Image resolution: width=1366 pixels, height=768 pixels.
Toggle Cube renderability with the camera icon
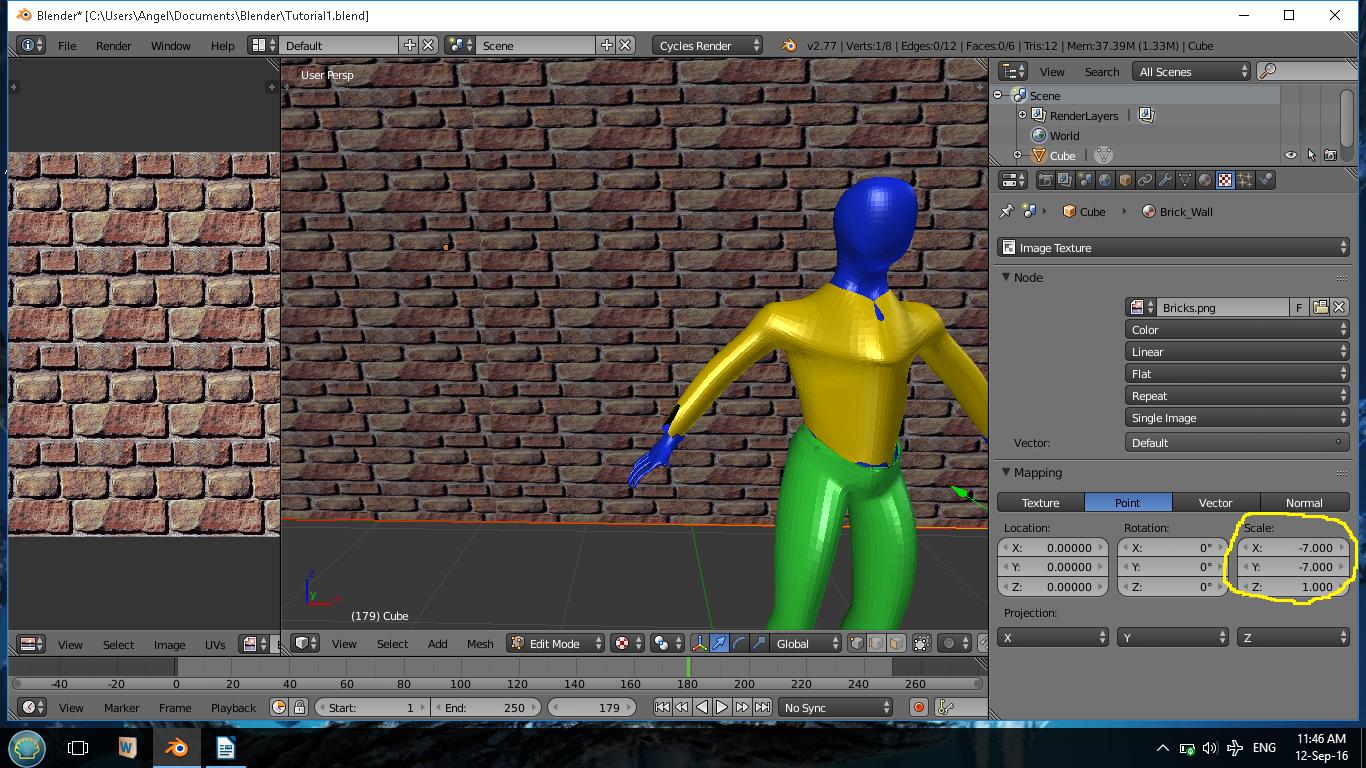coord(1330,156)
